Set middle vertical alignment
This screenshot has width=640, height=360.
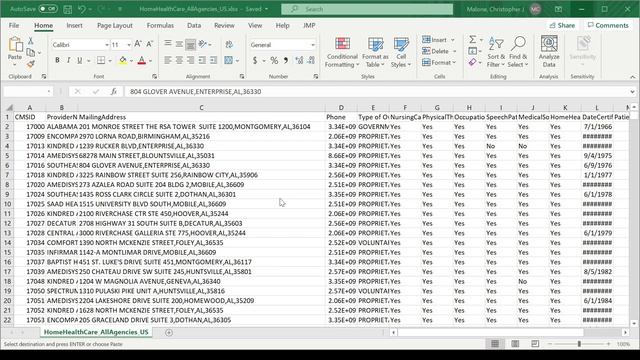coord(179,44)
